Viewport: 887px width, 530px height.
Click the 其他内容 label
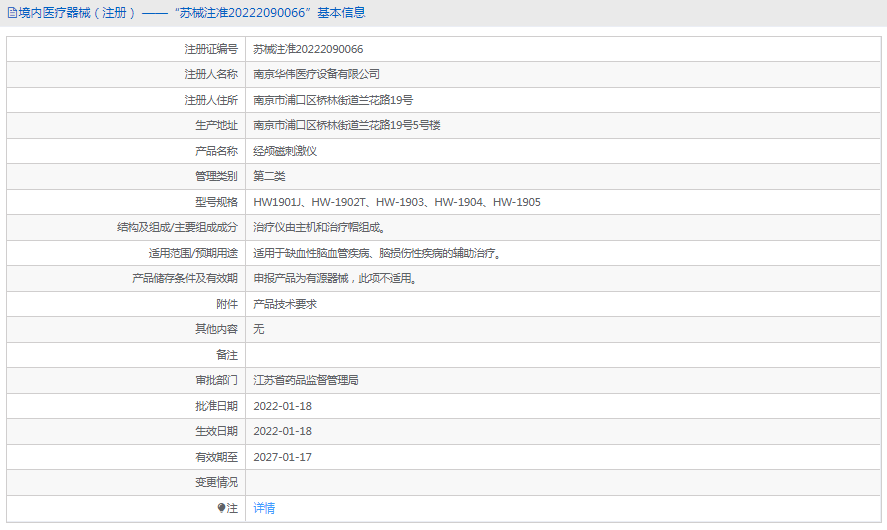[x=217, y=329]
